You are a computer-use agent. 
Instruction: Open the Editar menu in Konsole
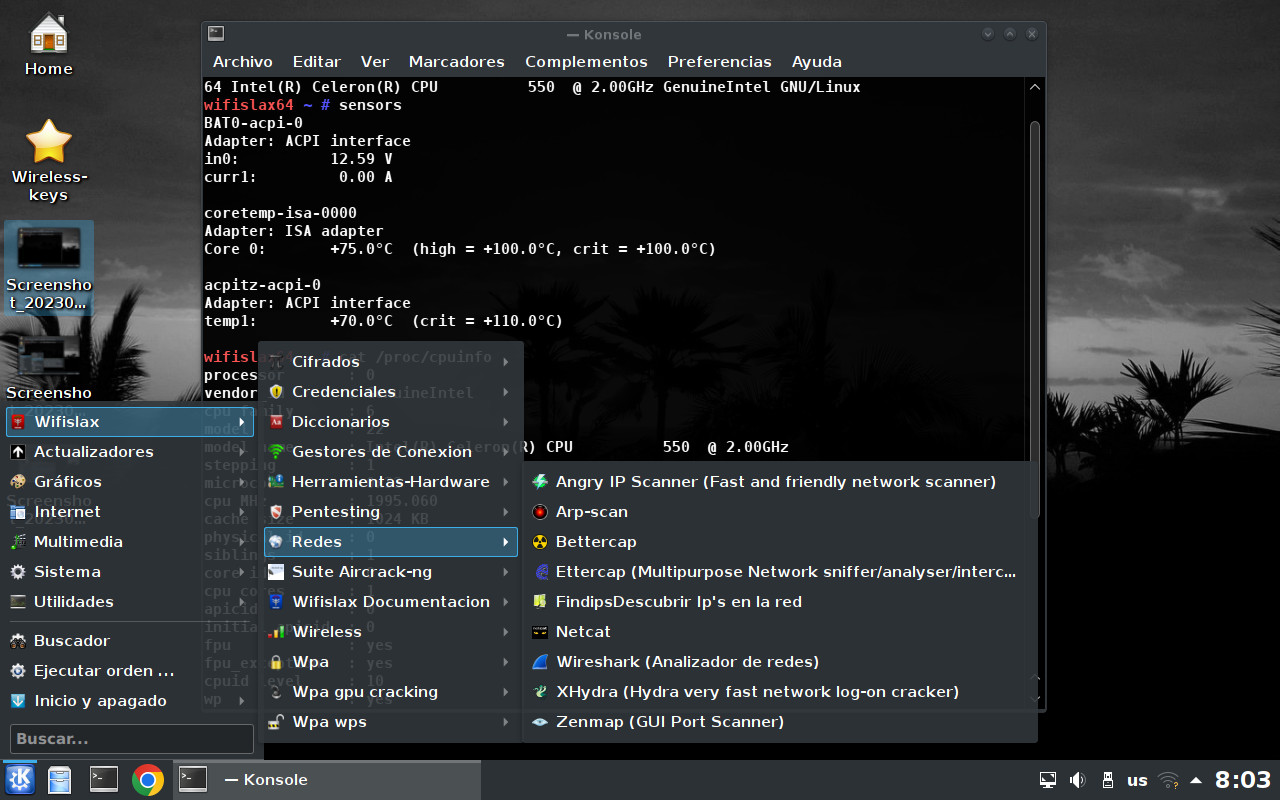(x=317, y=62)
